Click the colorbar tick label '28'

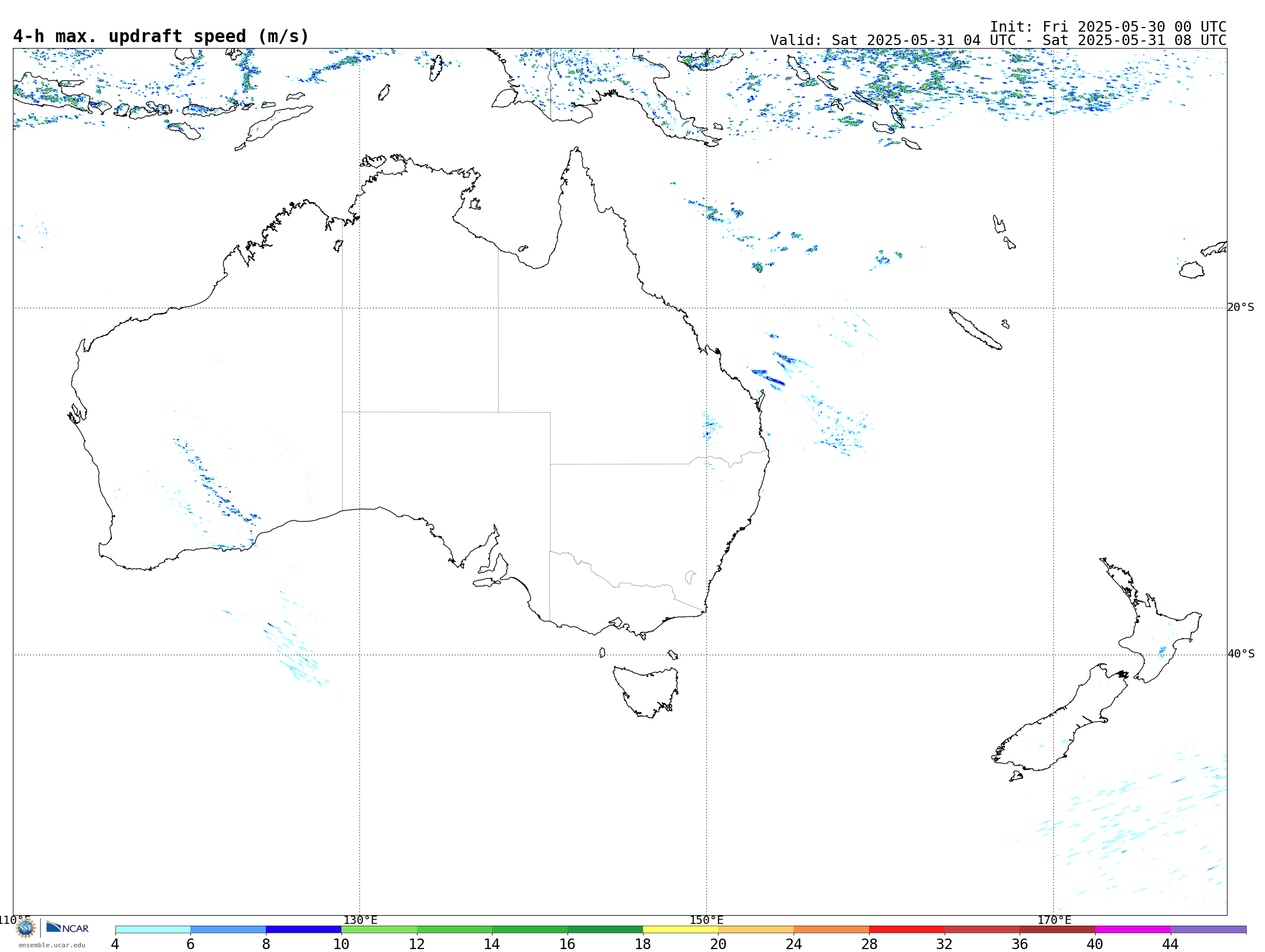(x=869, y=944)
